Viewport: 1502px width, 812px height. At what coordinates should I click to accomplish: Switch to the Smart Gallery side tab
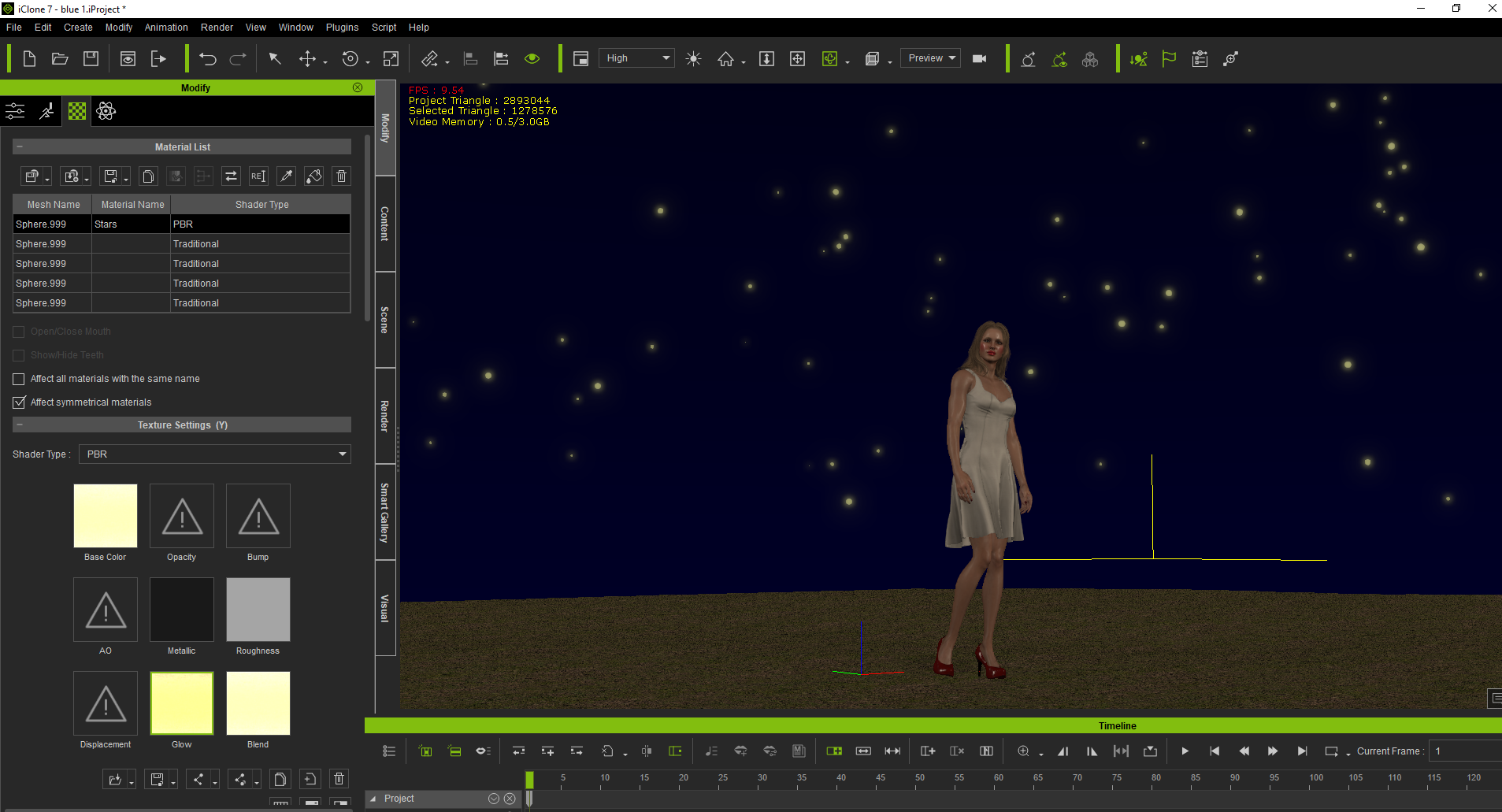[x=385, y=513]
